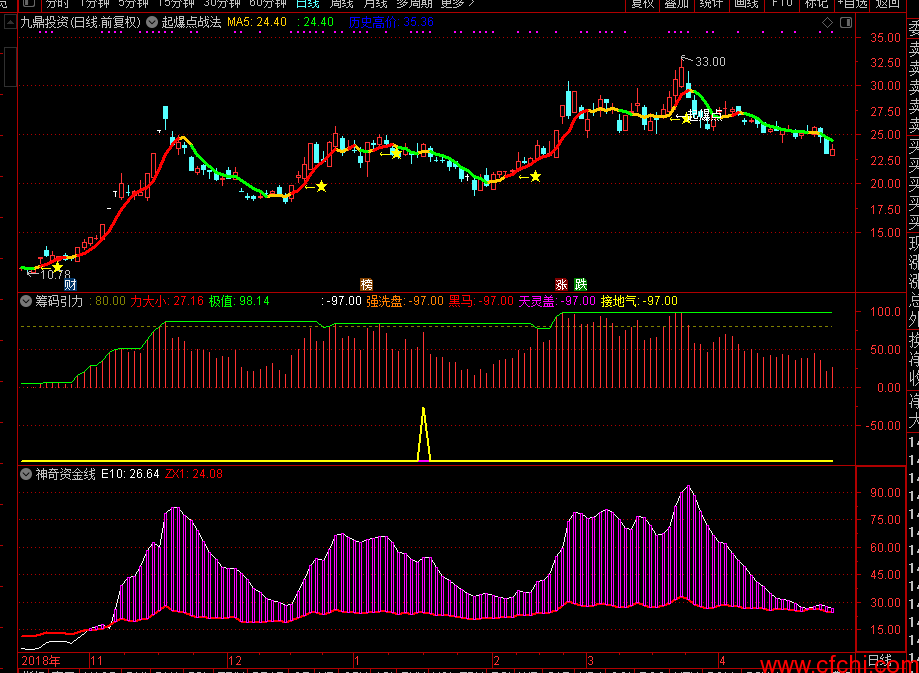Viewport: 919px width, 673px height.
Task: Click the yellow spike in 筹码引力 panel
Action: [424, 435]
